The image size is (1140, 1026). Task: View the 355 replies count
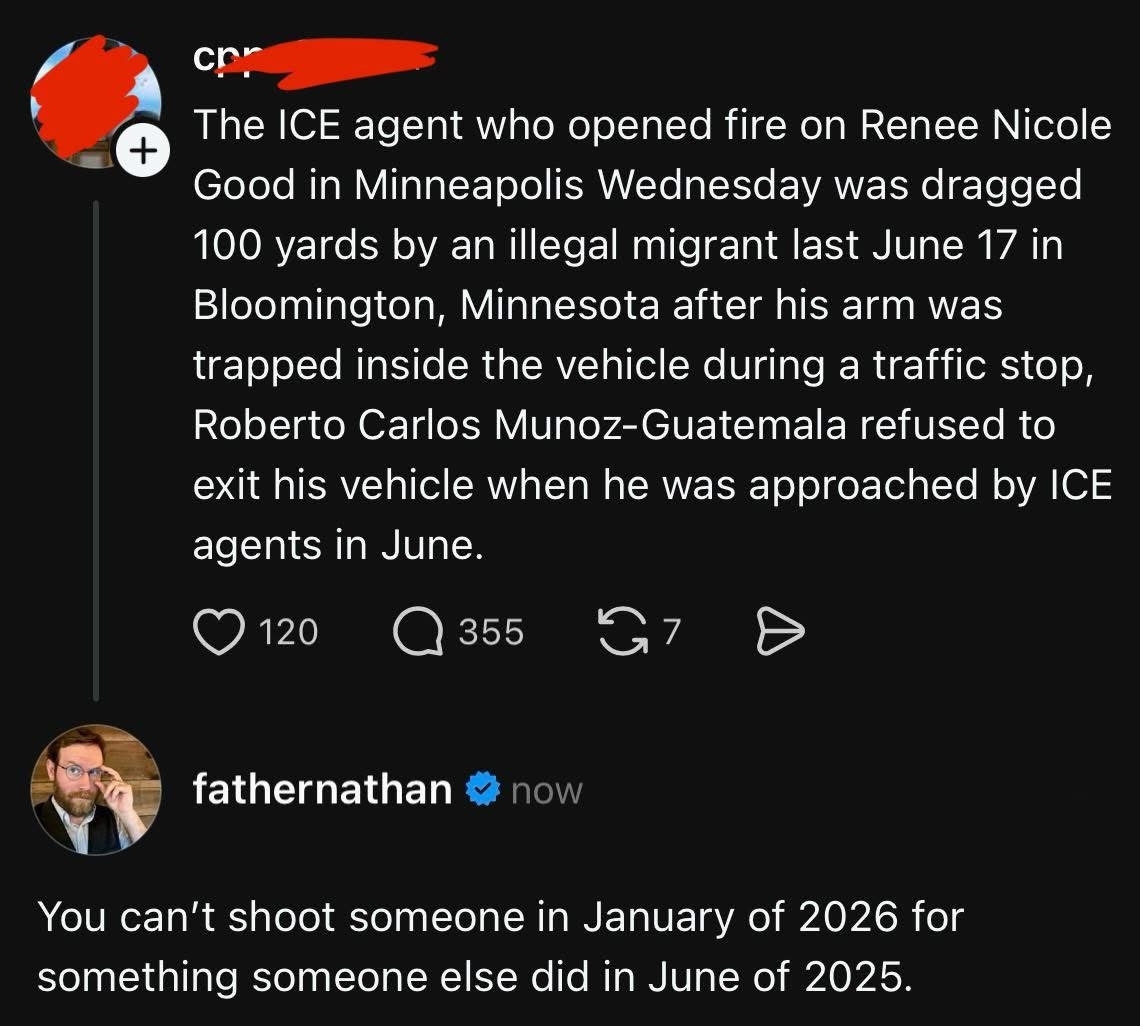[491, 632]
